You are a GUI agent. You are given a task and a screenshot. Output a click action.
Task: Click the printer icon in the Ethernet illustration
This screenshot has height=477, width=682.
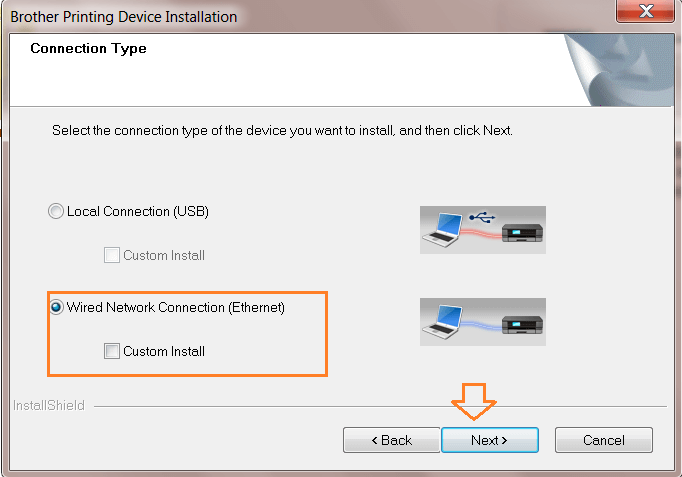522,325
